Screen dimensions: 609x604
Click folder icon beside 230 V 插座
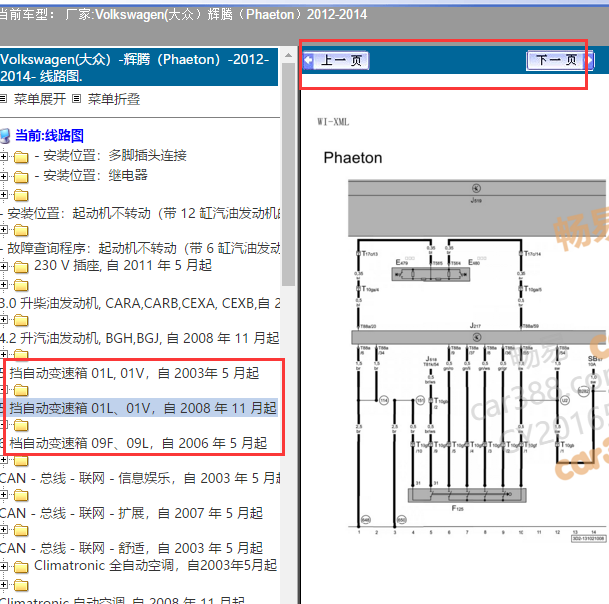pyautogui.click(x=21, y=267)
